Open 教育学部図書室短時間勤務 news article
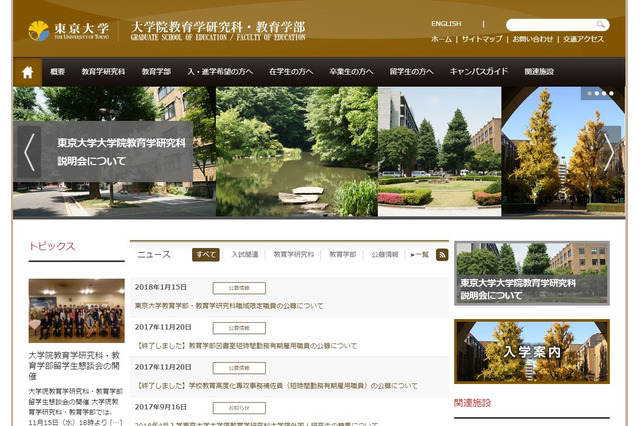Viewport: 640px width, 426px height. (246, 346)
